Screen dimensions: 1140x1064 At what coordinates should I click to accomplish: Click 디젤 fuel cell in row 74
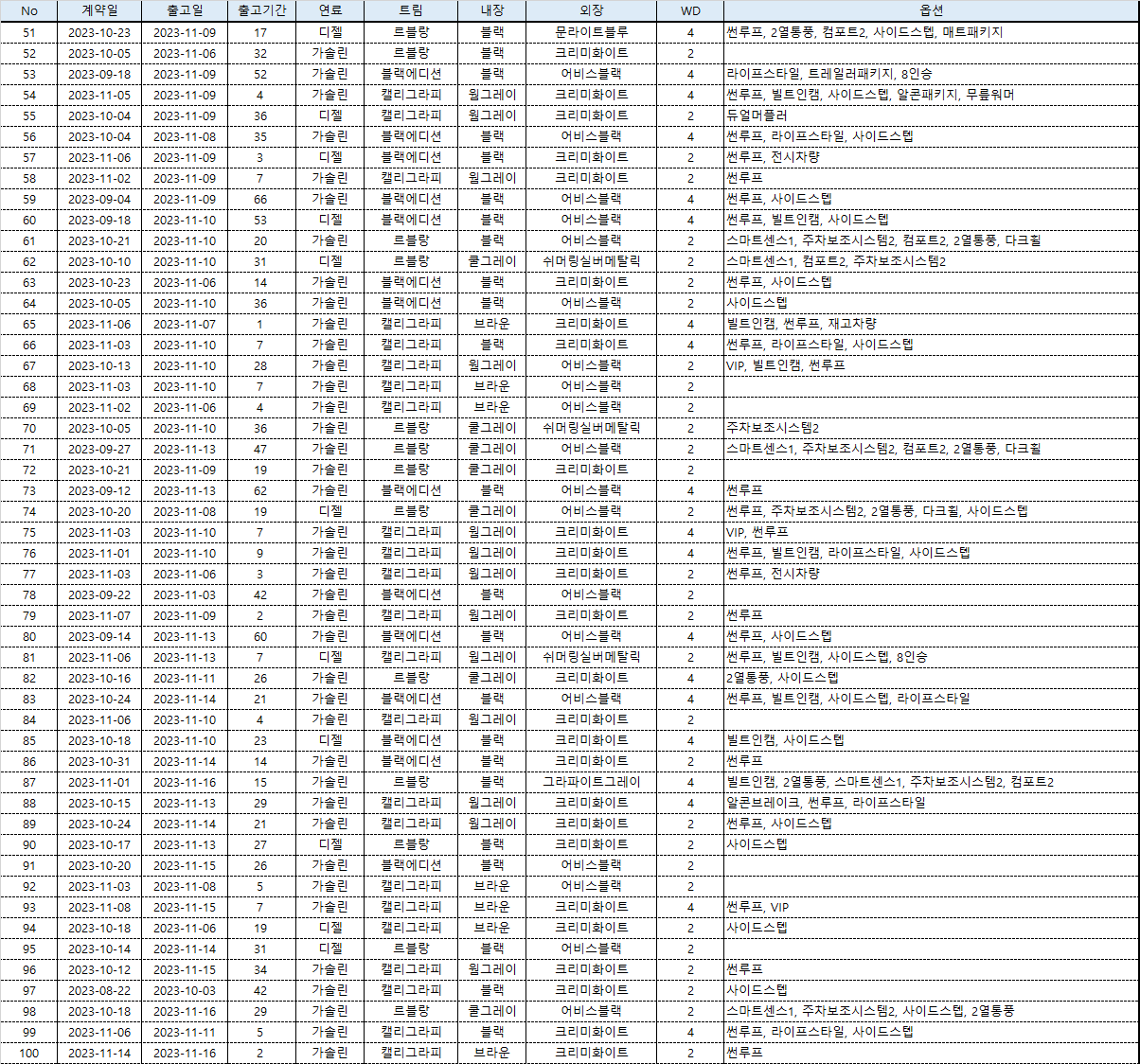[x=330, y=511]
